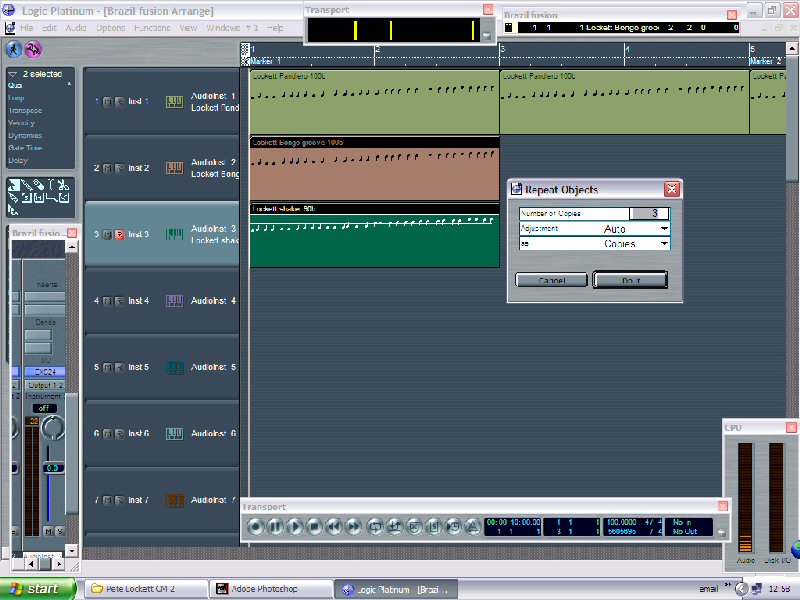800x600 pixels.
Task: Click the keyboard instrument icon on track Inst 4
Action: (174, 301)
